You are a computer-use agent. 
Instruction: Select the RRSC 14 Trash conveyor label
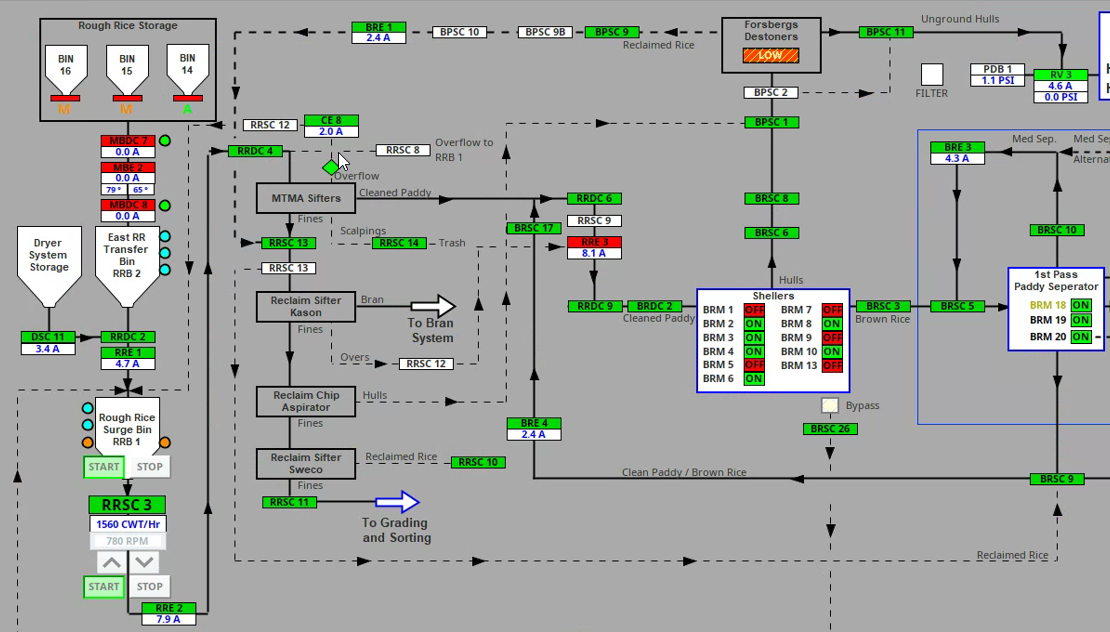[399, 243]
